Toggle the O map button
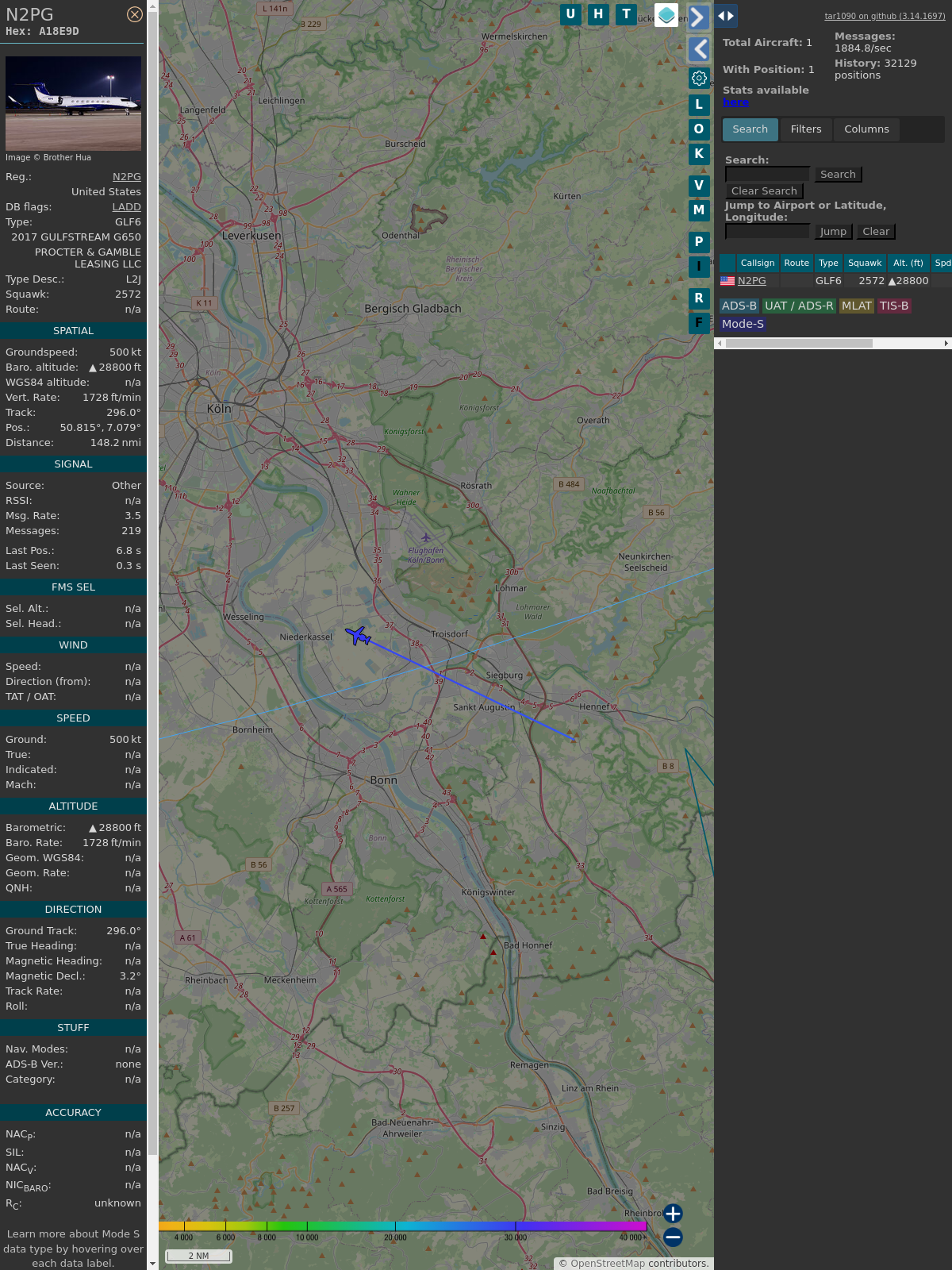 tap(699, 129)
